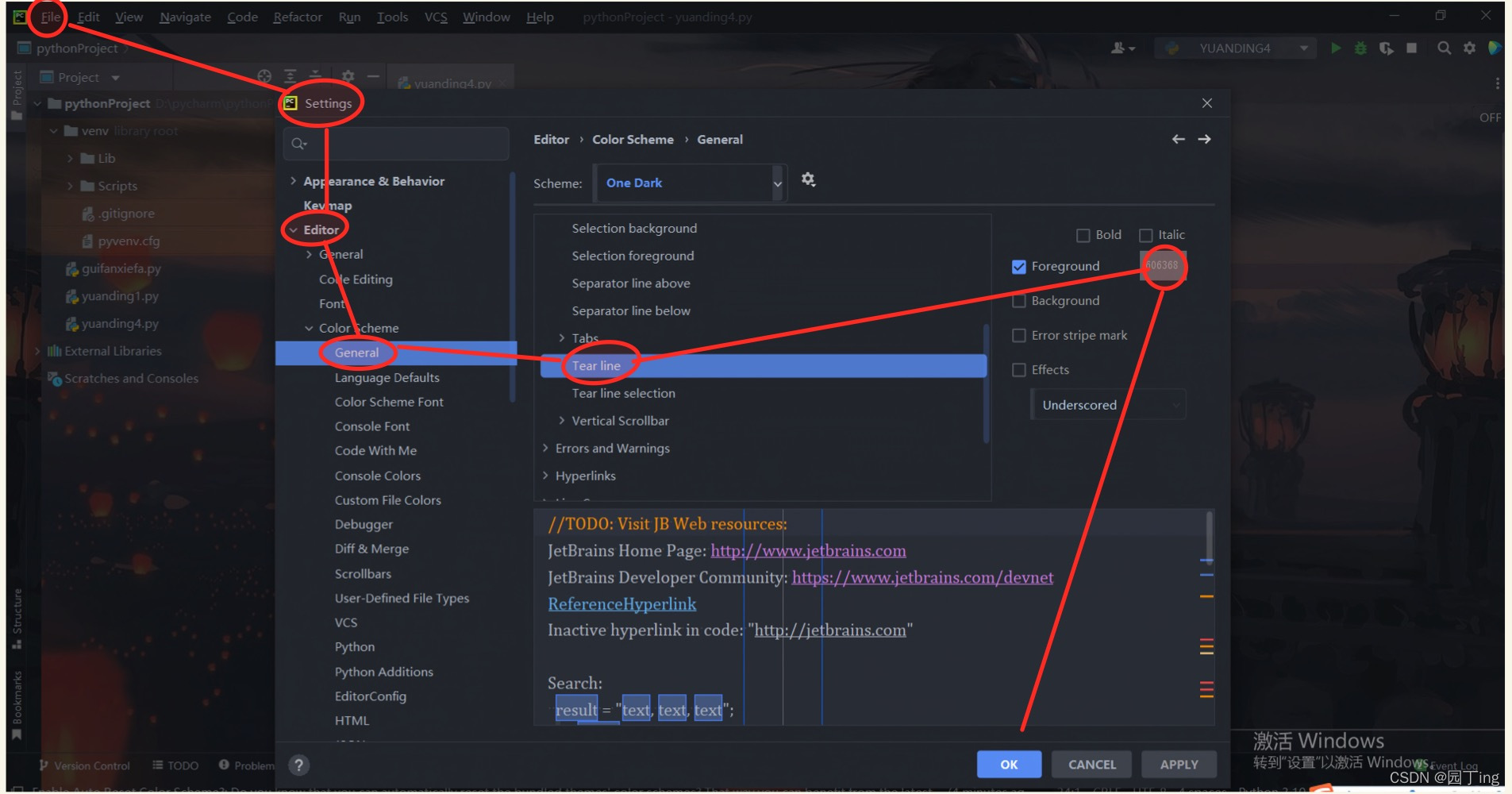Open the Tools menu

tap(392, 17)
